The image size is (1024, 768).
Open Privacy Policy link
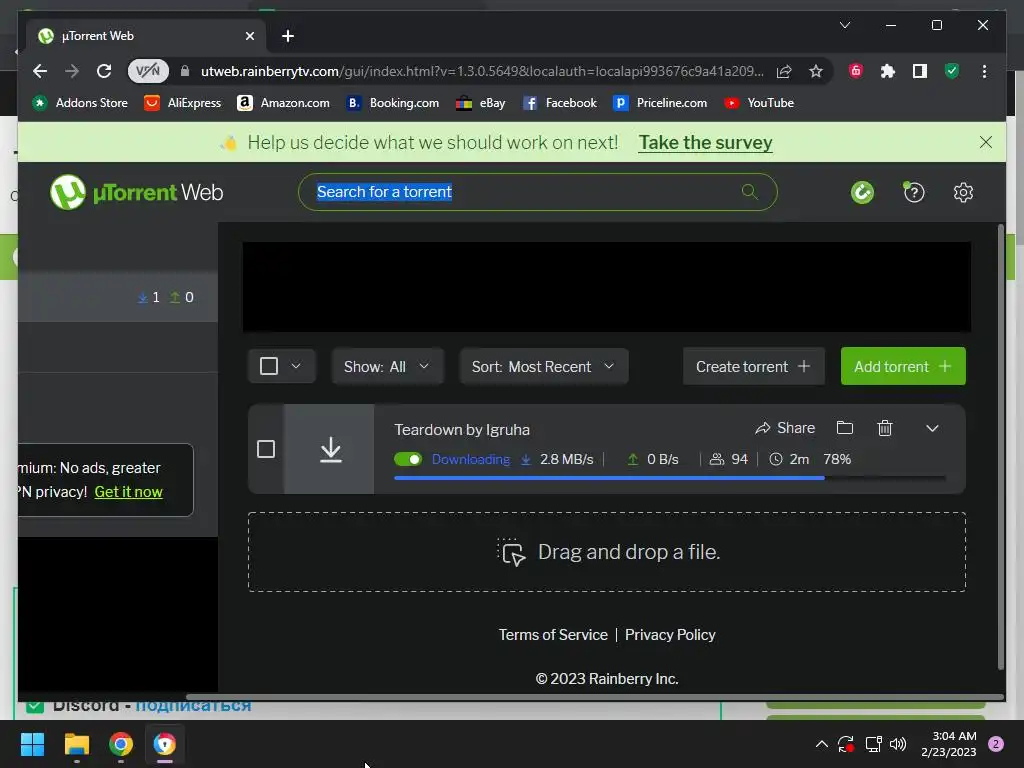coord(670,635)
